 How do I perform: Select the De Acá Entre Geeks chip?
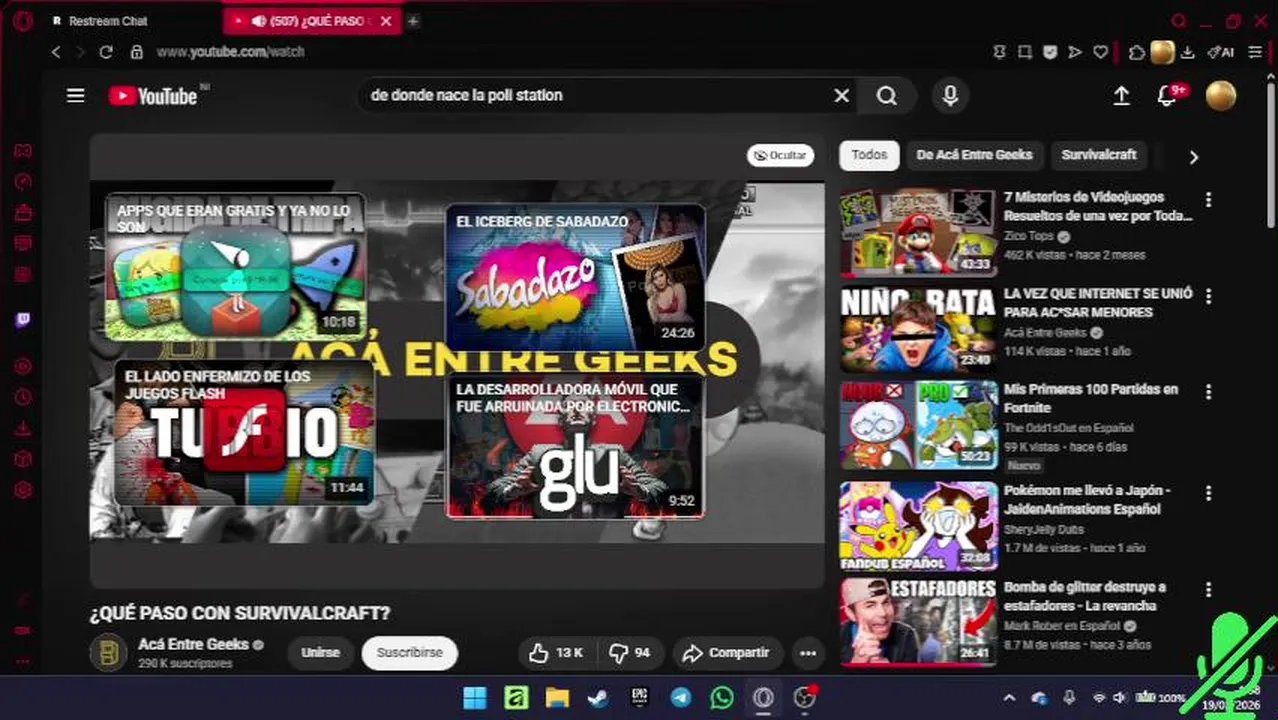click(974, 155)
